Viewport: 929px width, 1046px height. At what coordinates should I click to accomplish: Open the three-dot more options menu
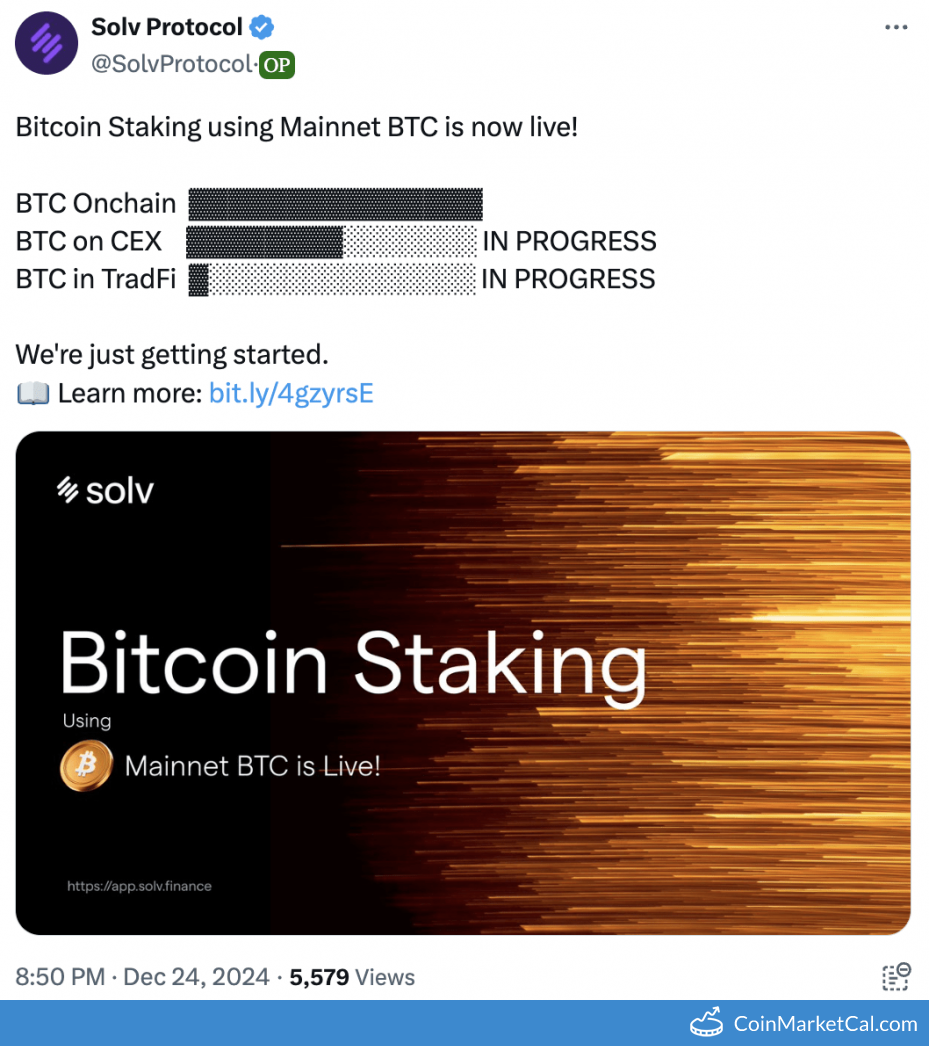point(896,27)
